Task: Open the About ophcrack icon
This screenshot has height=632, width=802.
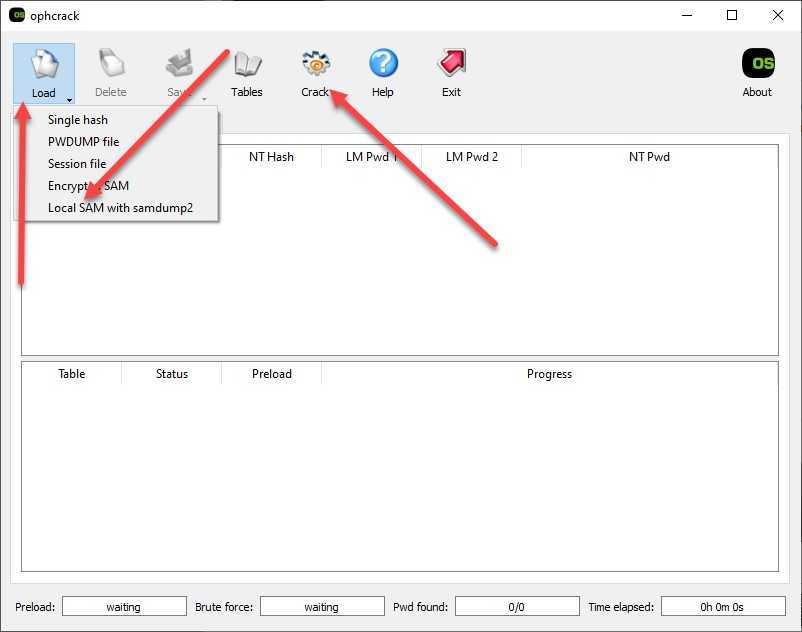Action: click(x=758, y=63)
